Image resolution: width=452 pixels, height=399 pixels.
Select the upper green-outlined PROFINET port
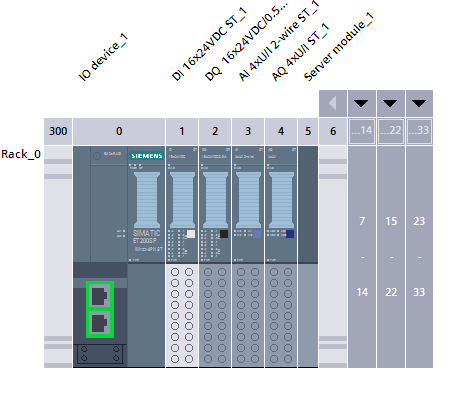(x=100, y=295)
